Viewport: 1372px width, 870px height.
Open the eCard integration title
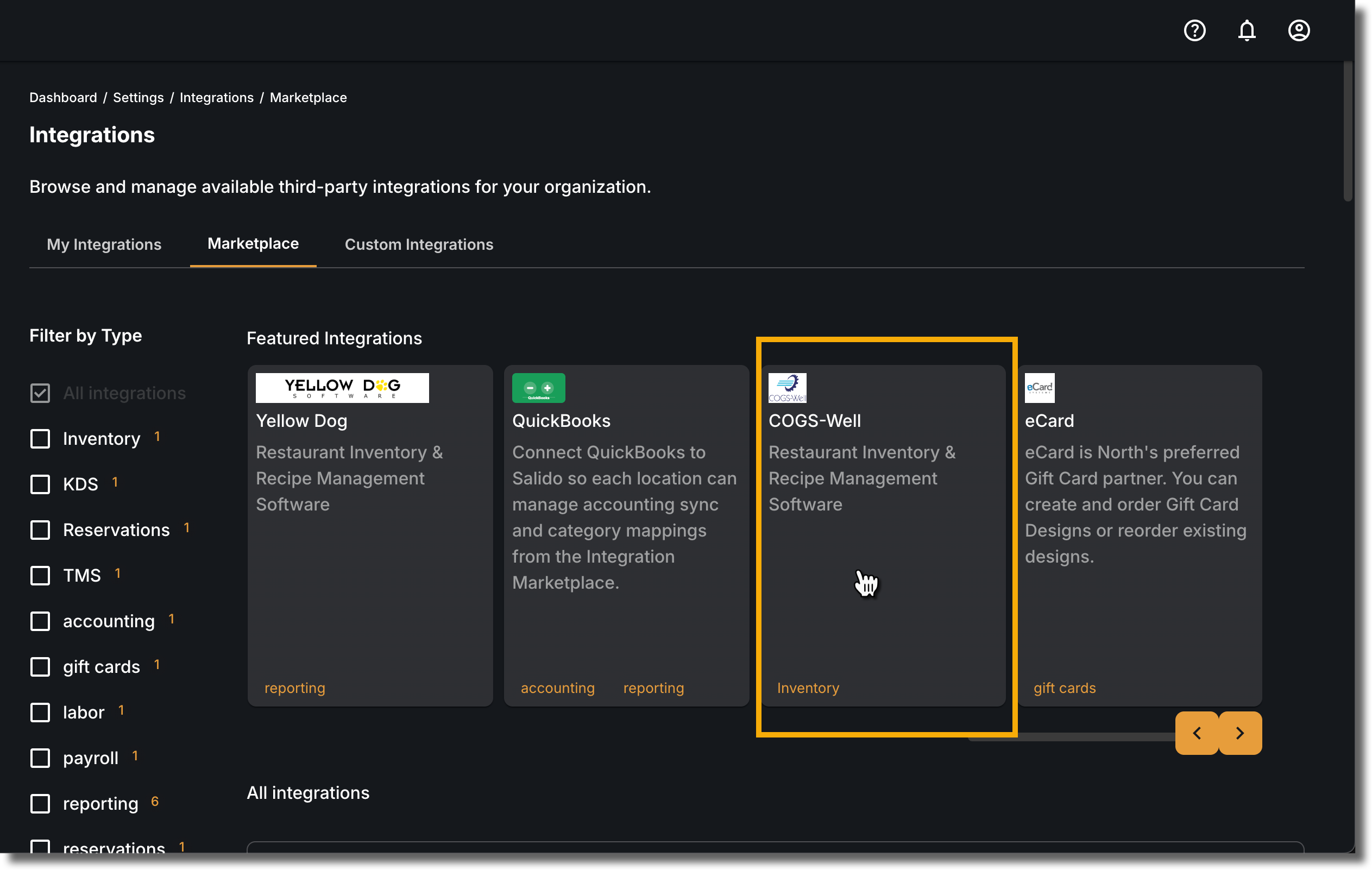[x=1049, y=421]
